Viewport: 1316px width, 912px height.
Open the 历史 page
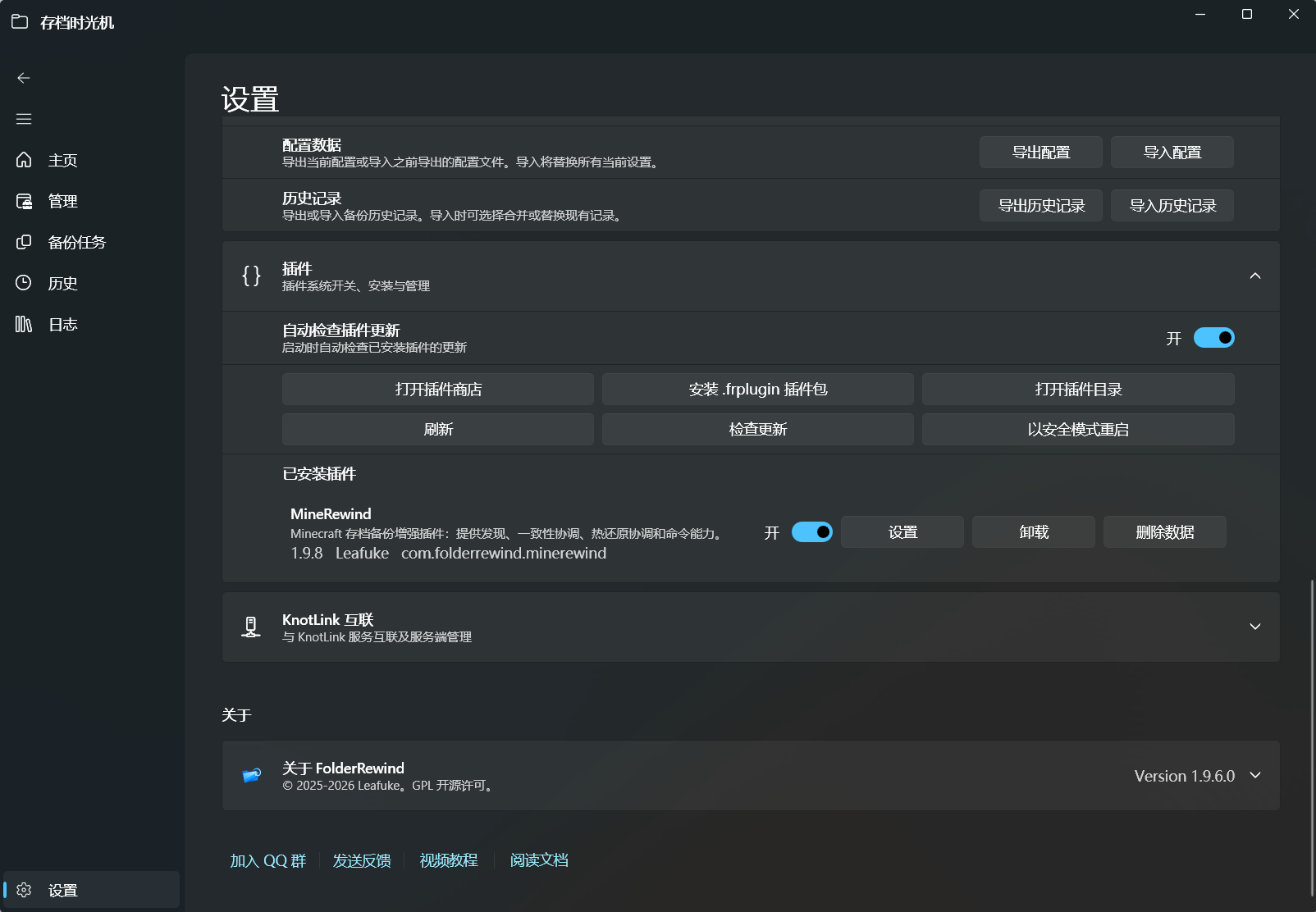tap(91, 283)
